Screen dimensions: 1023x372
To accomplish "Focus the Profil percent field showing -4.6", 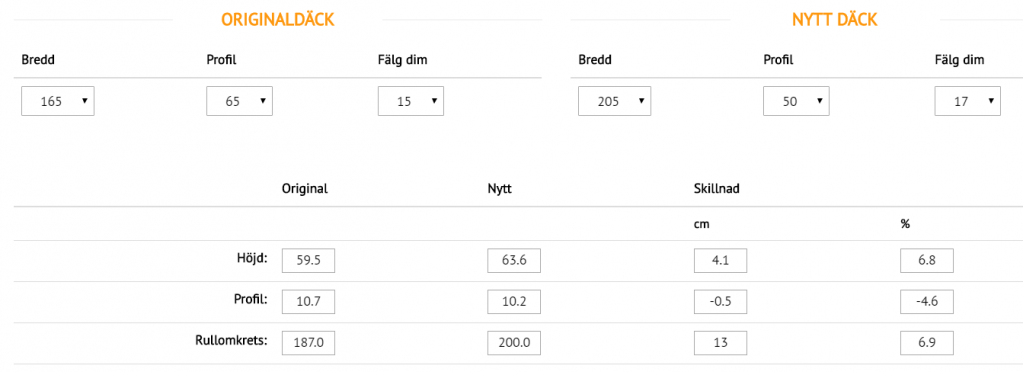I will pos(927,302).
